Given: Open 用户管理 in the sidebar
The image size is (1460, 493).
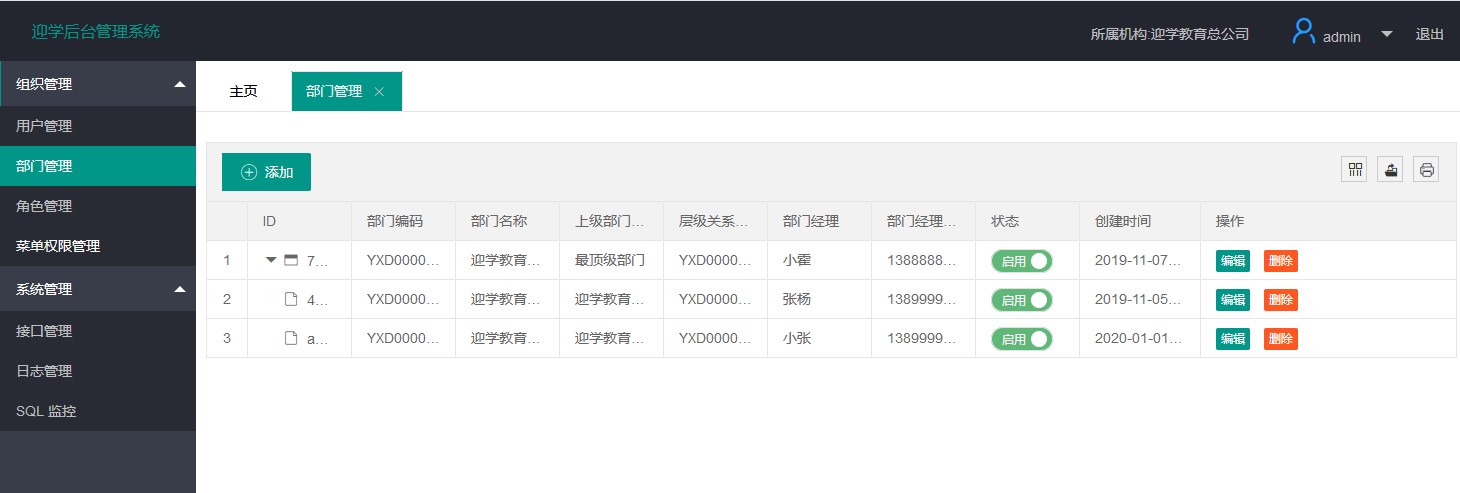Looking at the screenshot, I should coord(98,126).
